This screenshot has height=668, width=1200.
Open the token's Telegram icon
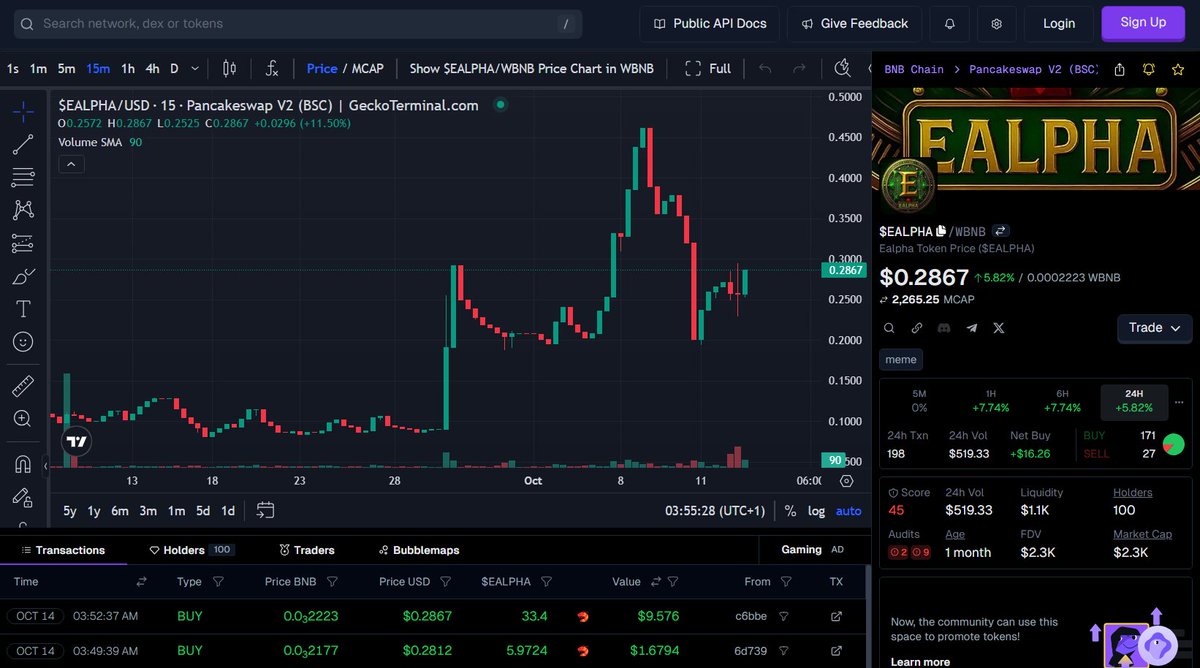[971, 328]
